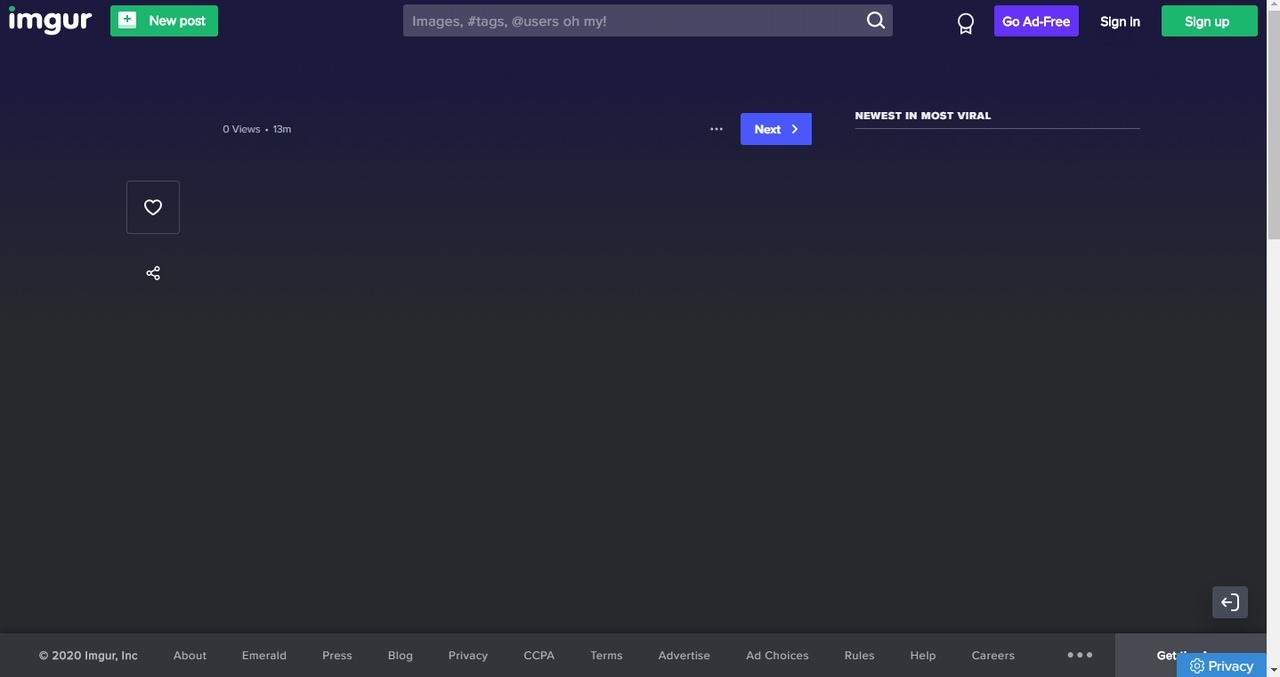The width and height of the screenshot is (1280, 677).
Task: Expand the footer three-dot more menu
Action: 1080,655
